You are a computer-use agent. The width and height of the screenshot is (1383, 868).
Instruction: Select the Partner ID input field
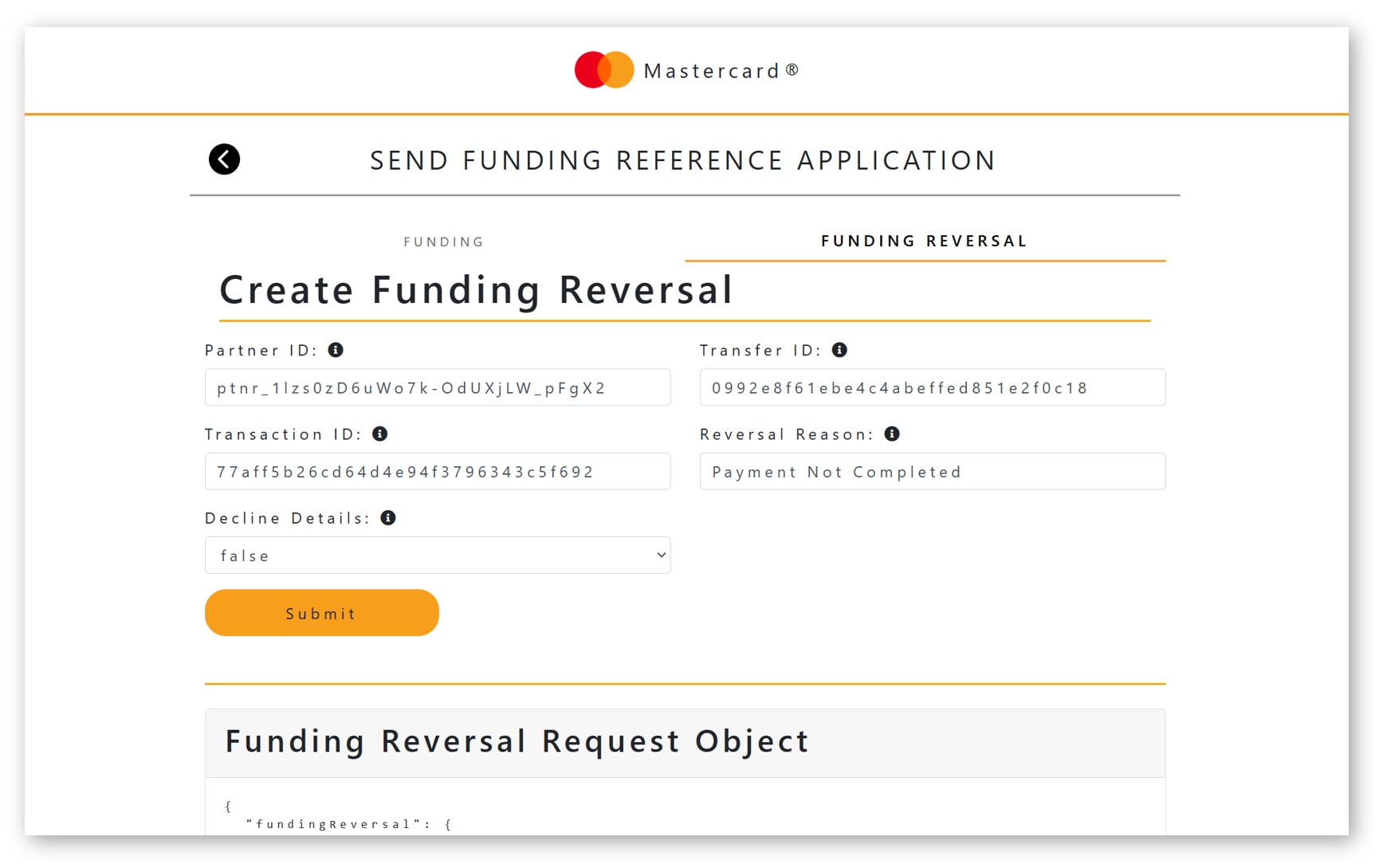point(437,387)
